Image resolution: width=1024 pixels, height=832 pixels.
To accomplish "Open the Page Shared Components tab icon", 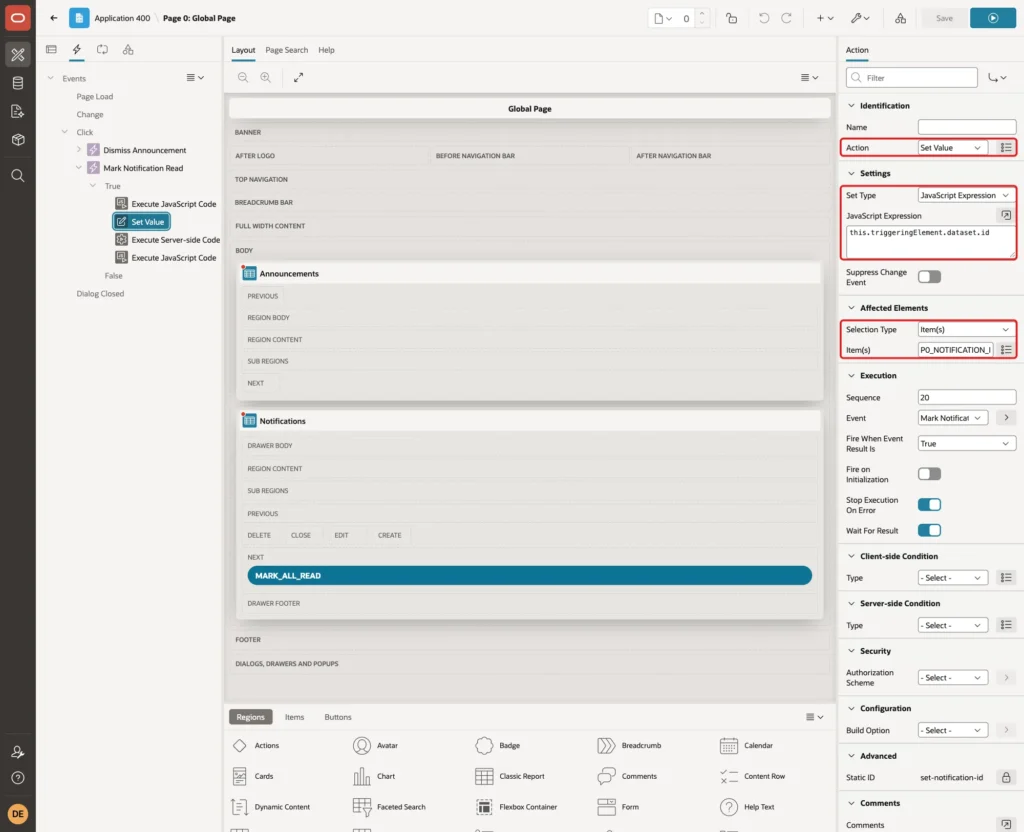I will click(128, 50).
